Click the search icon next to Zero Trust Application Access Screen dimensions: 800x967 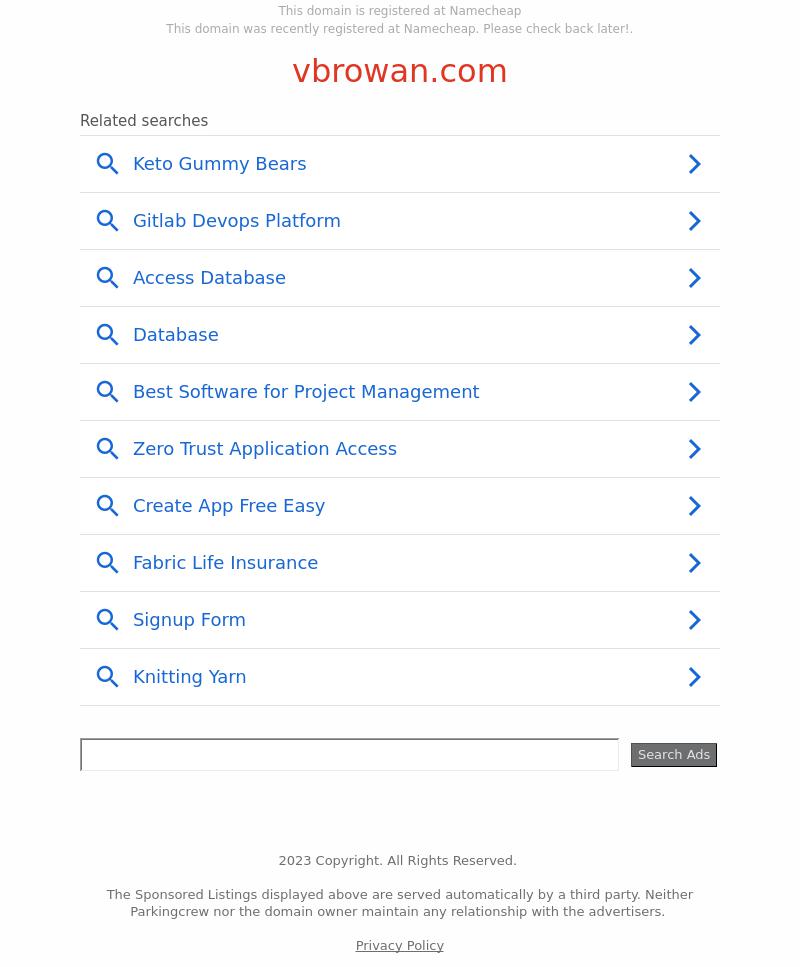(x=107, y=449)
